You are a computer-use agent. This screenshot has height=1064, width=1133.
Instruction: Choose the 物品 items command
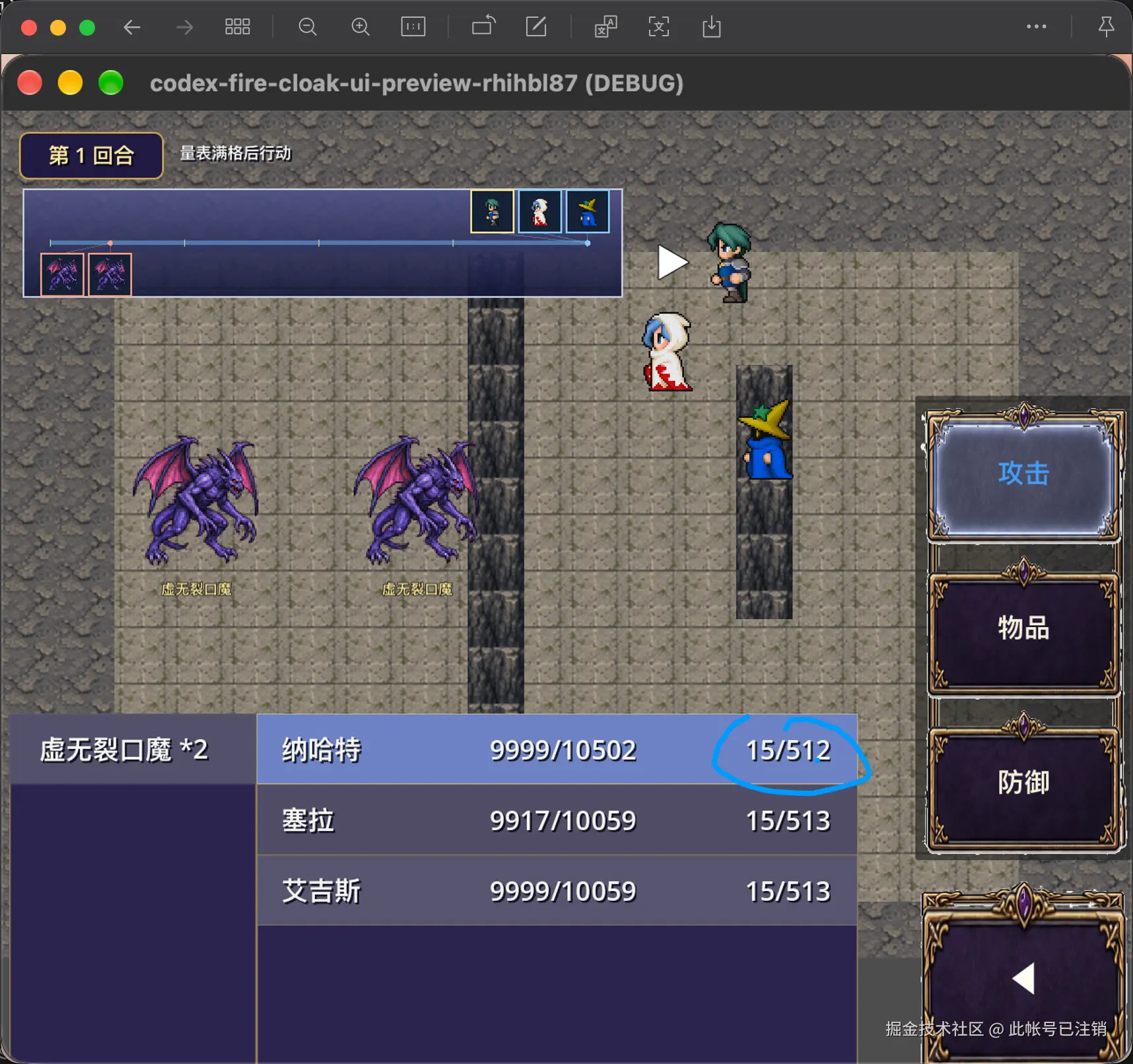point(1024,628)
